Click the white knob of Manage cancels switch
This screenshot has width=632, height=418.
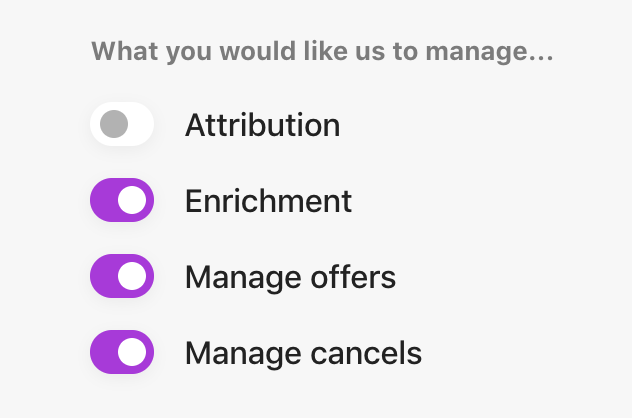(x=132, y=353)
